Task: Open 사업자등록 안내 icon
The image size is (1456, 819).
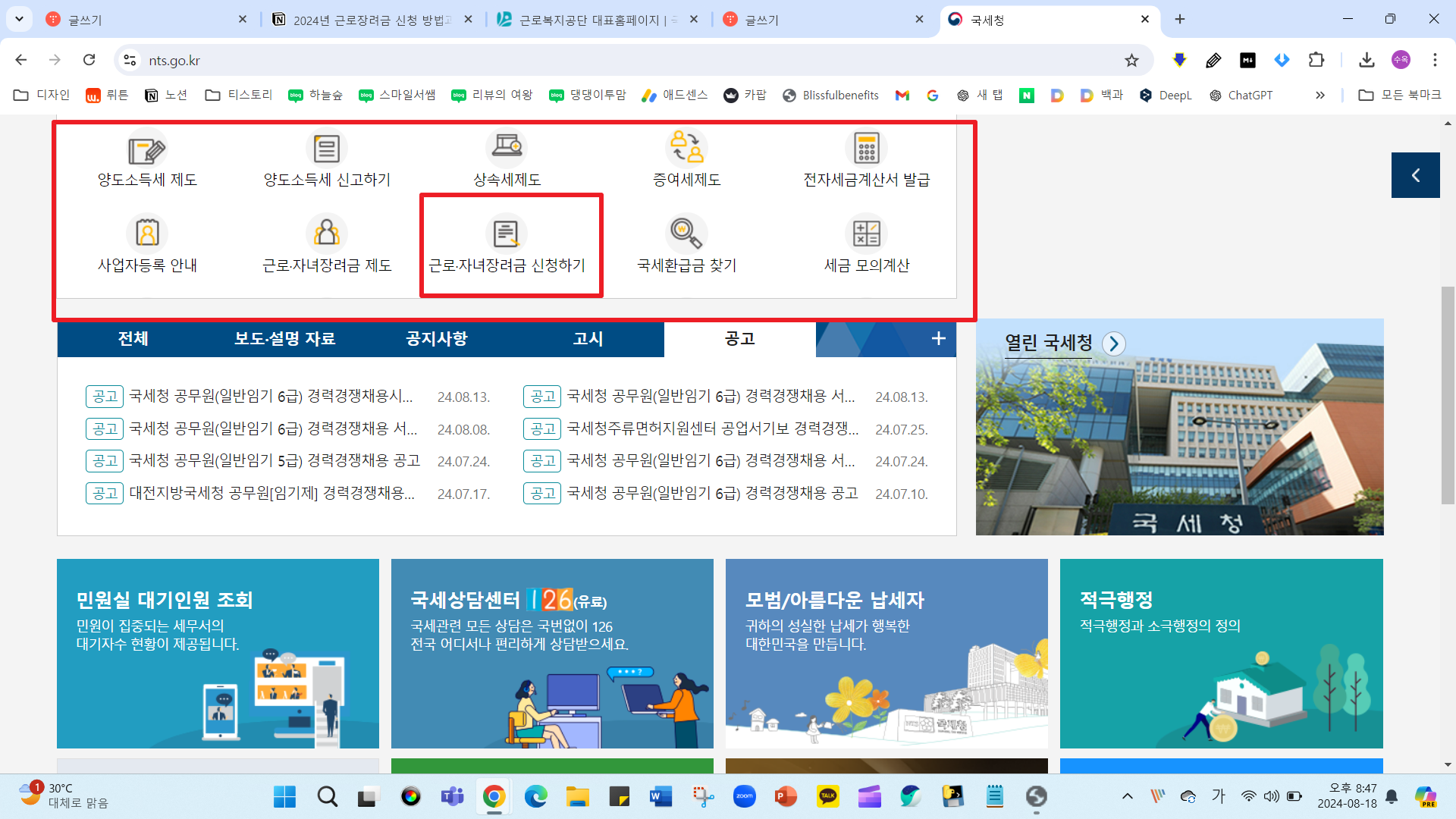Action: (147, 234)
